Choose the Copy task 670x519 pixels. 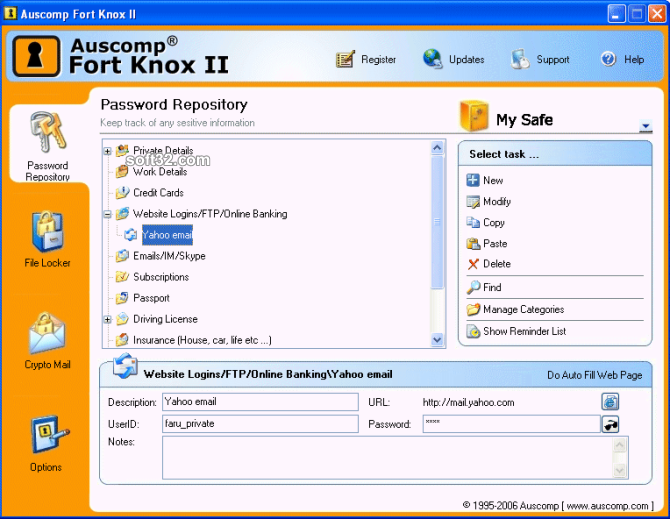494,222
